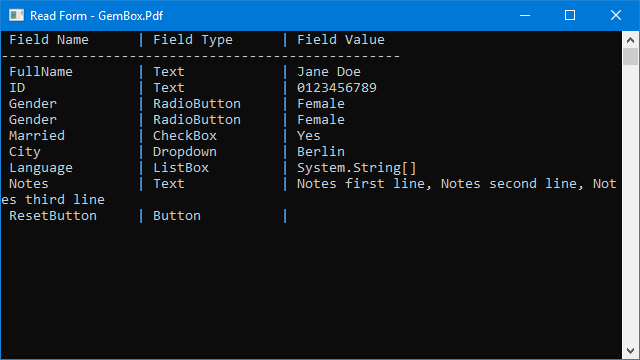Click the scrollbar down arrow
This screenshot has width=640, height=360.
coord(630,351)
